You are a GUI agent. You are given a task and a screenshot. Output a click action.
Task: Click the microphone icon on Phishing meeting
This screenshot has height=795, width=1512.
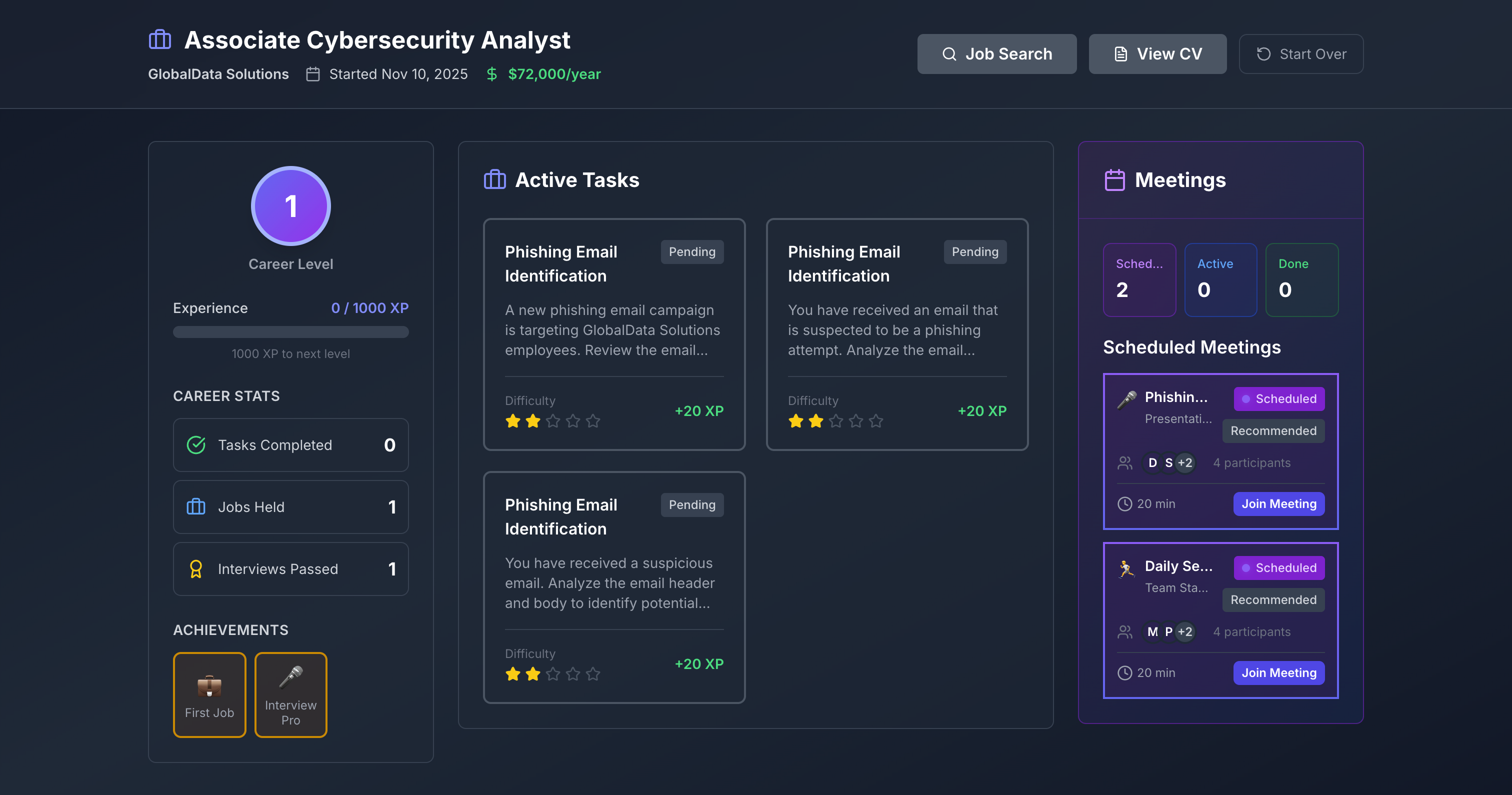click(x=1126, y=400)
